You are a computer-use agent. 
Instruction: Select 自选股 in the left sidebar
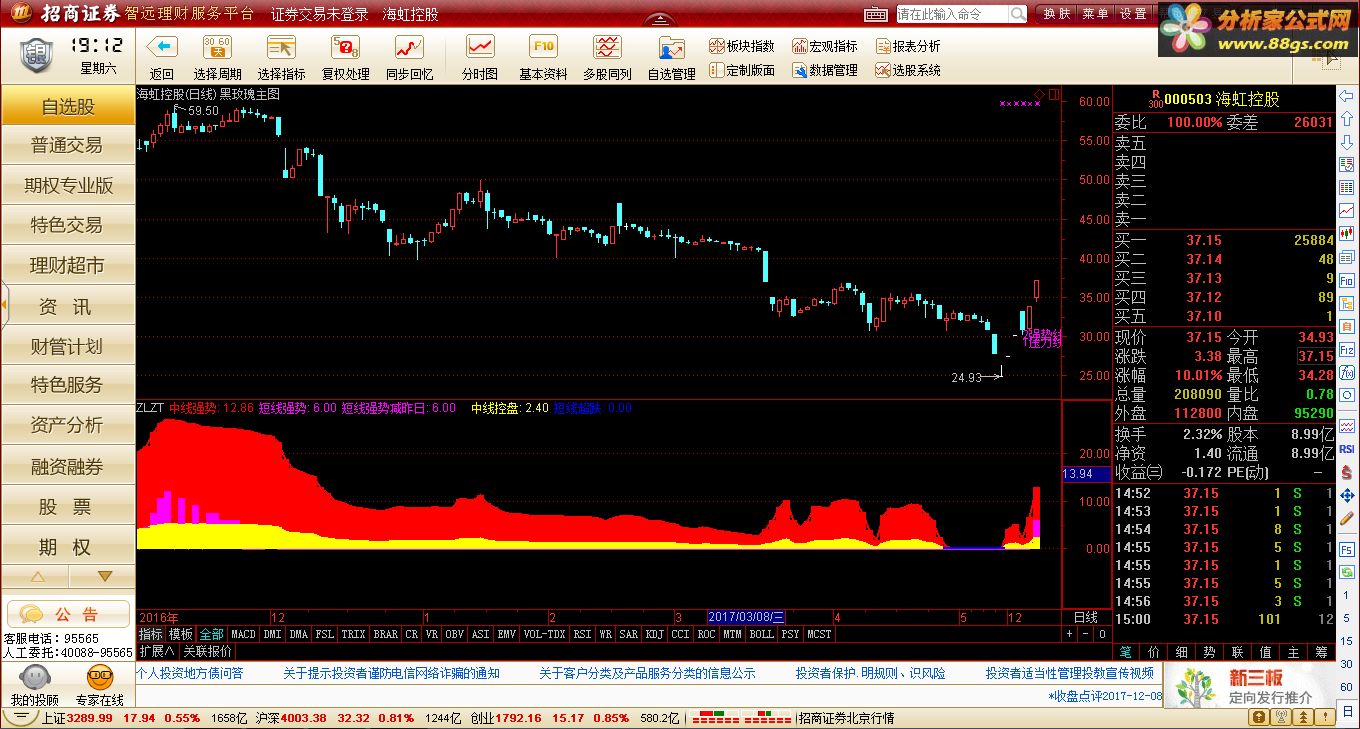pyautogui.click(x=67, y=107)
